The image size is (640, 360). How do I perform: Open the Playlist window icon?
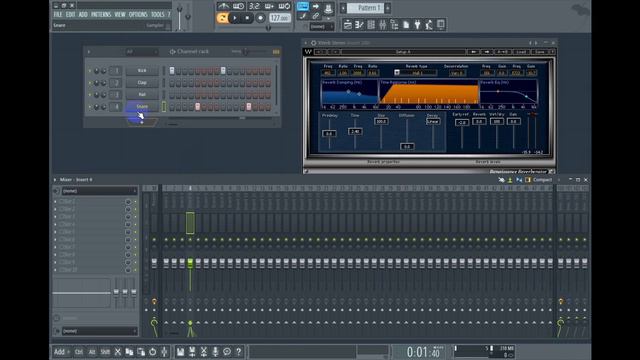[x=348, y=25]
